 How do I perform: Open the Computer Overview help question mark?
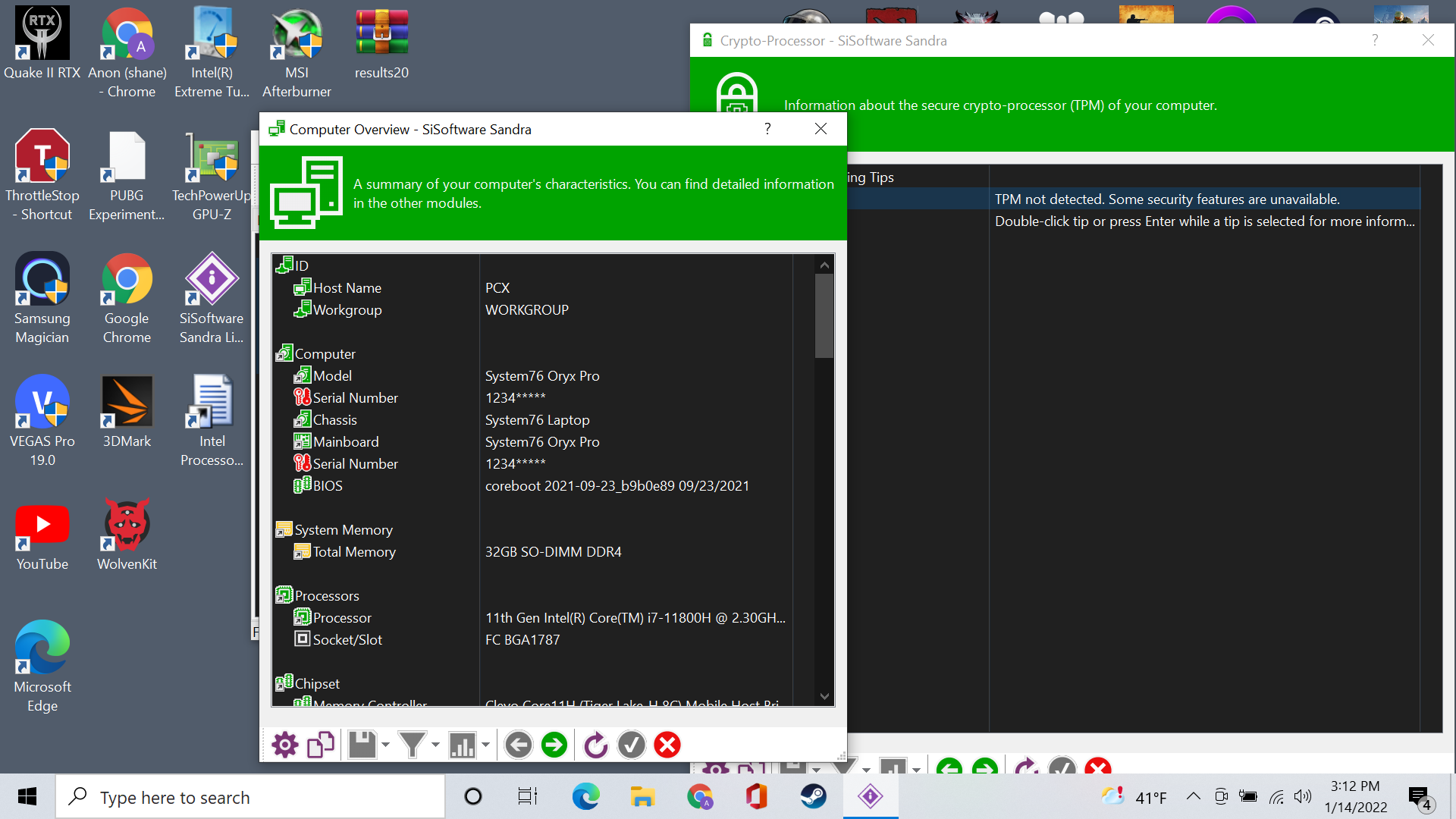coord(767,129)
